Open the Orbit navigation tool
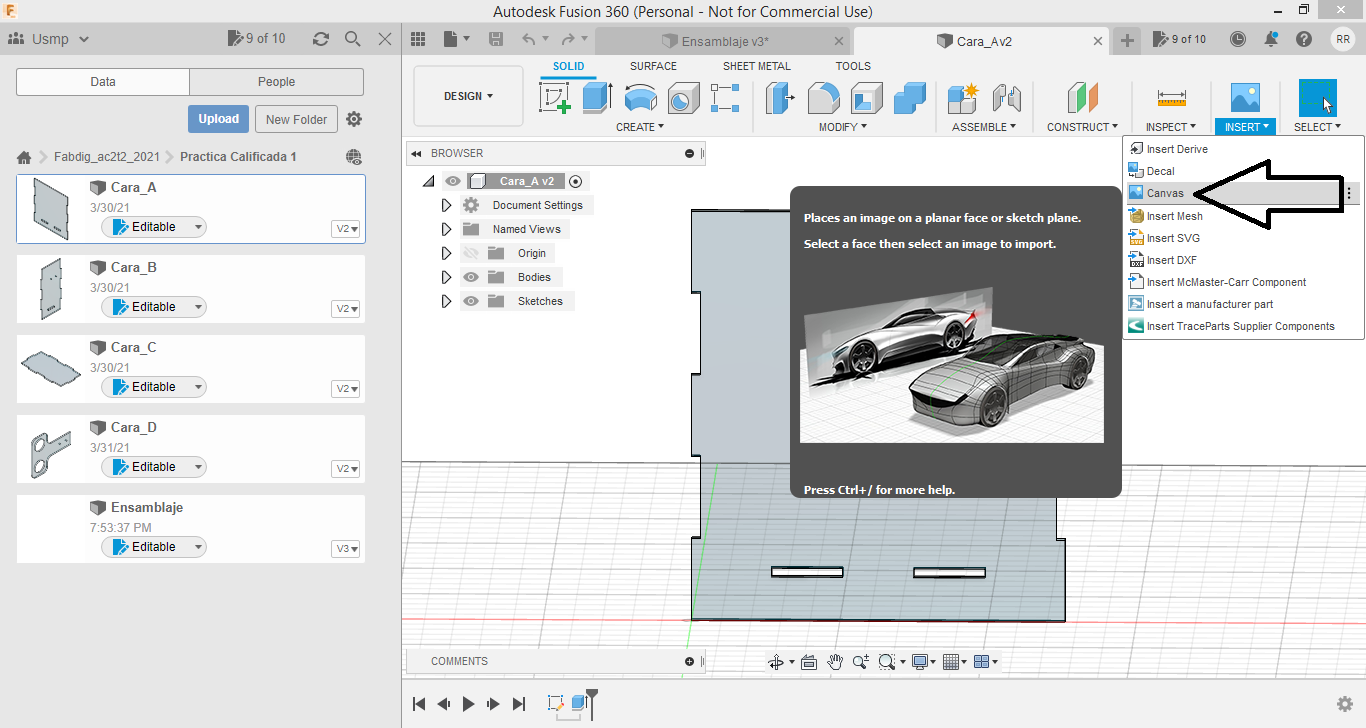Image resolution: width=1366 pixels, height=728 pixels. pos(775,662)
